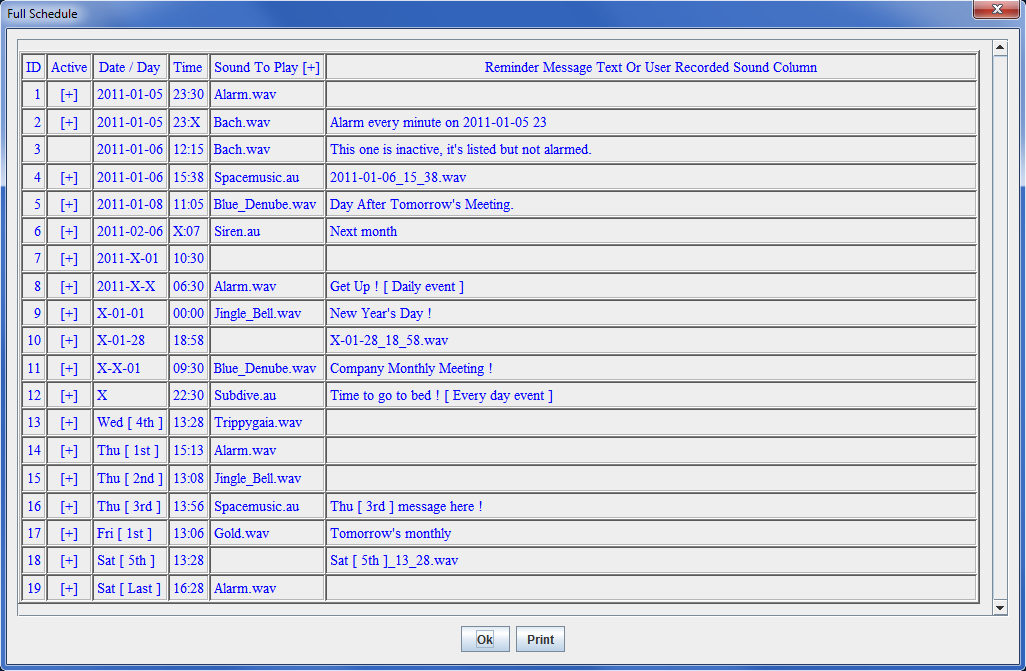
Task: Click 'Get Up ! [ Daily event ]' message
Action: click(397, 287)
